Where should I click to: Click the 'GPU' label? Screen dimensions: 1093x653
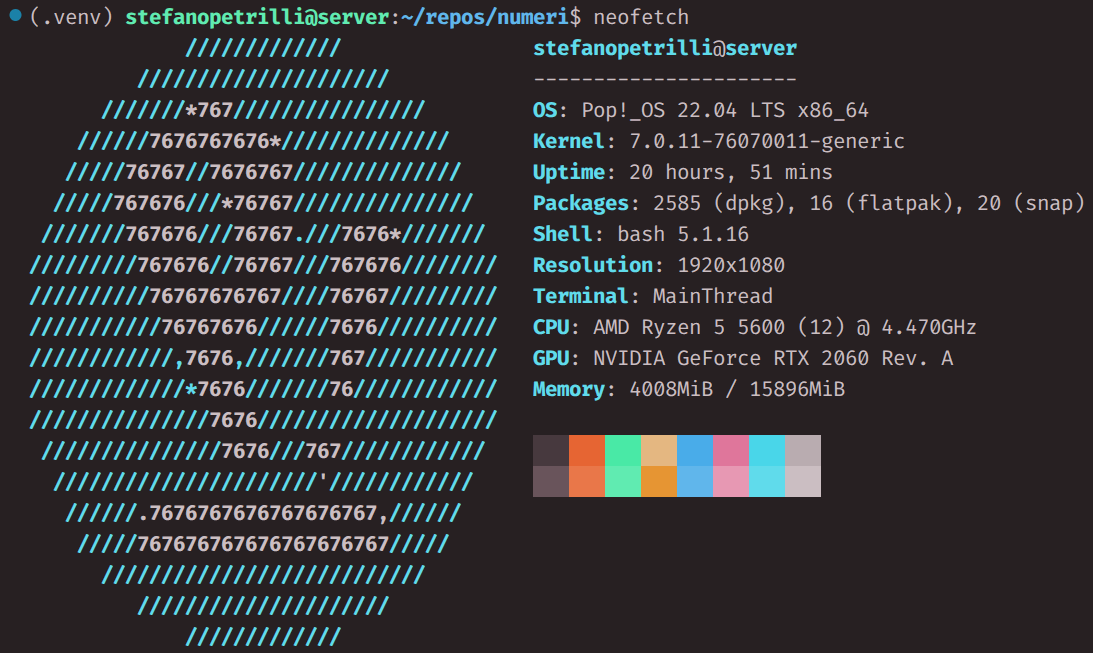click(551, 358)
